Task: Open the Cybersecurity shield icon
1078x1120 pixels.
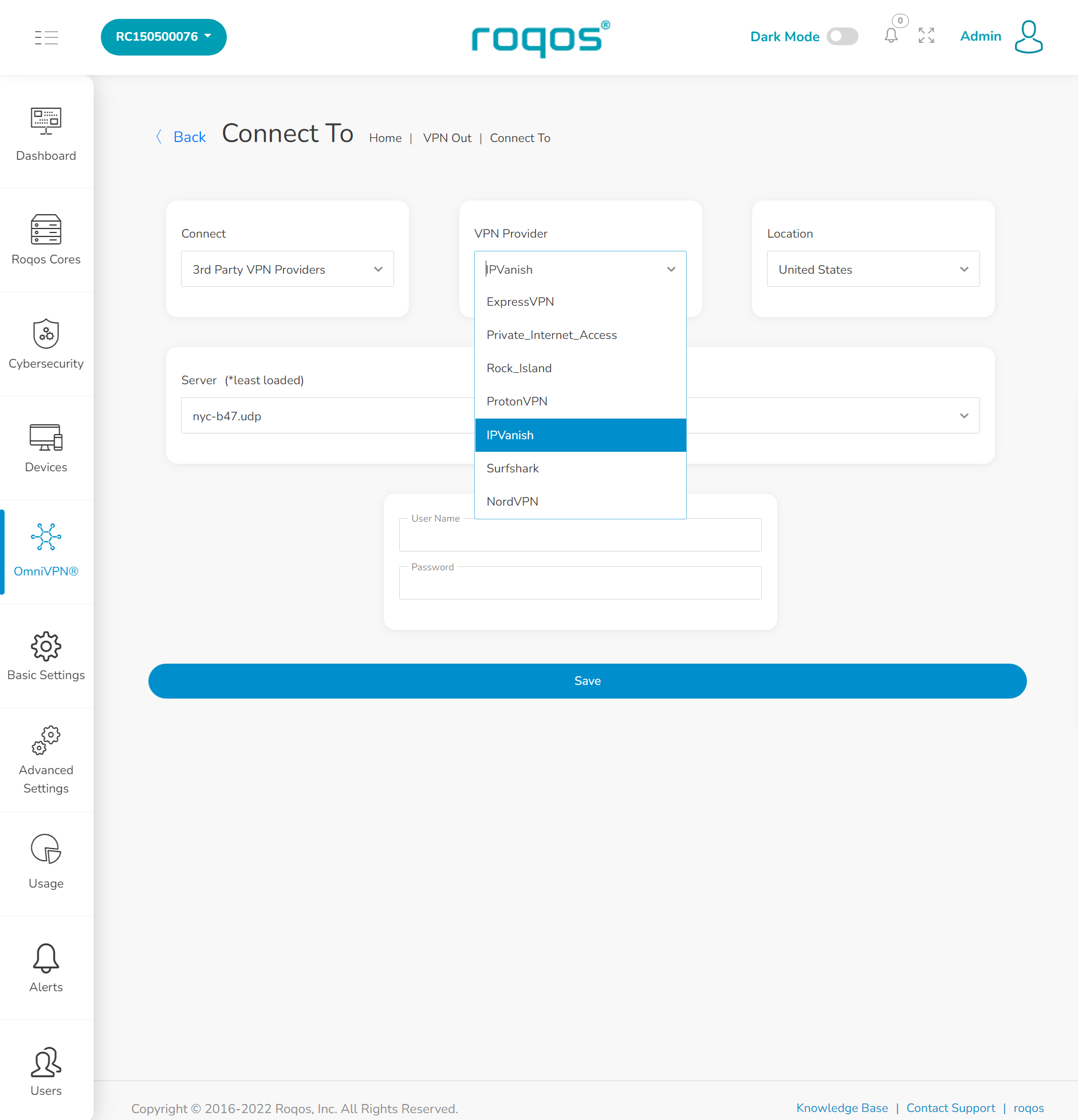Action: [46, 333]
